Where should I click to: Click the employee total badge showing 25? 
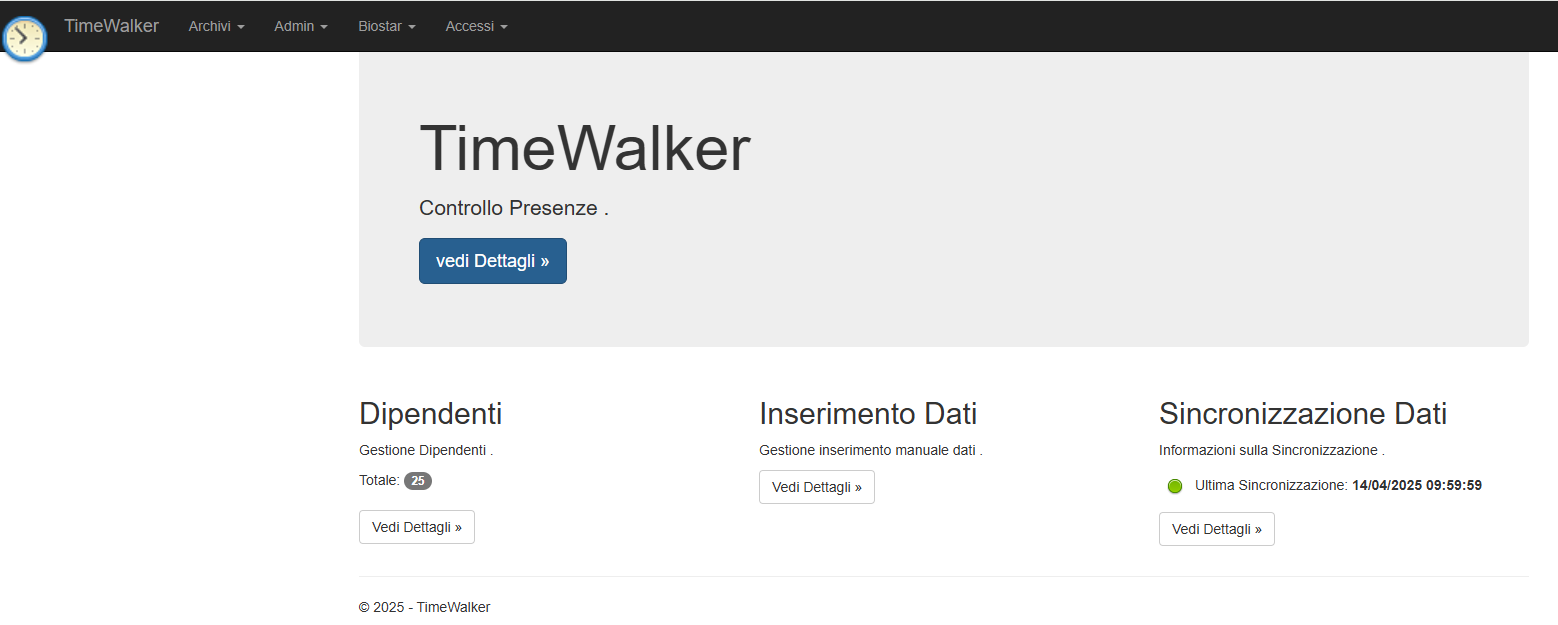(x=418, y=481)
